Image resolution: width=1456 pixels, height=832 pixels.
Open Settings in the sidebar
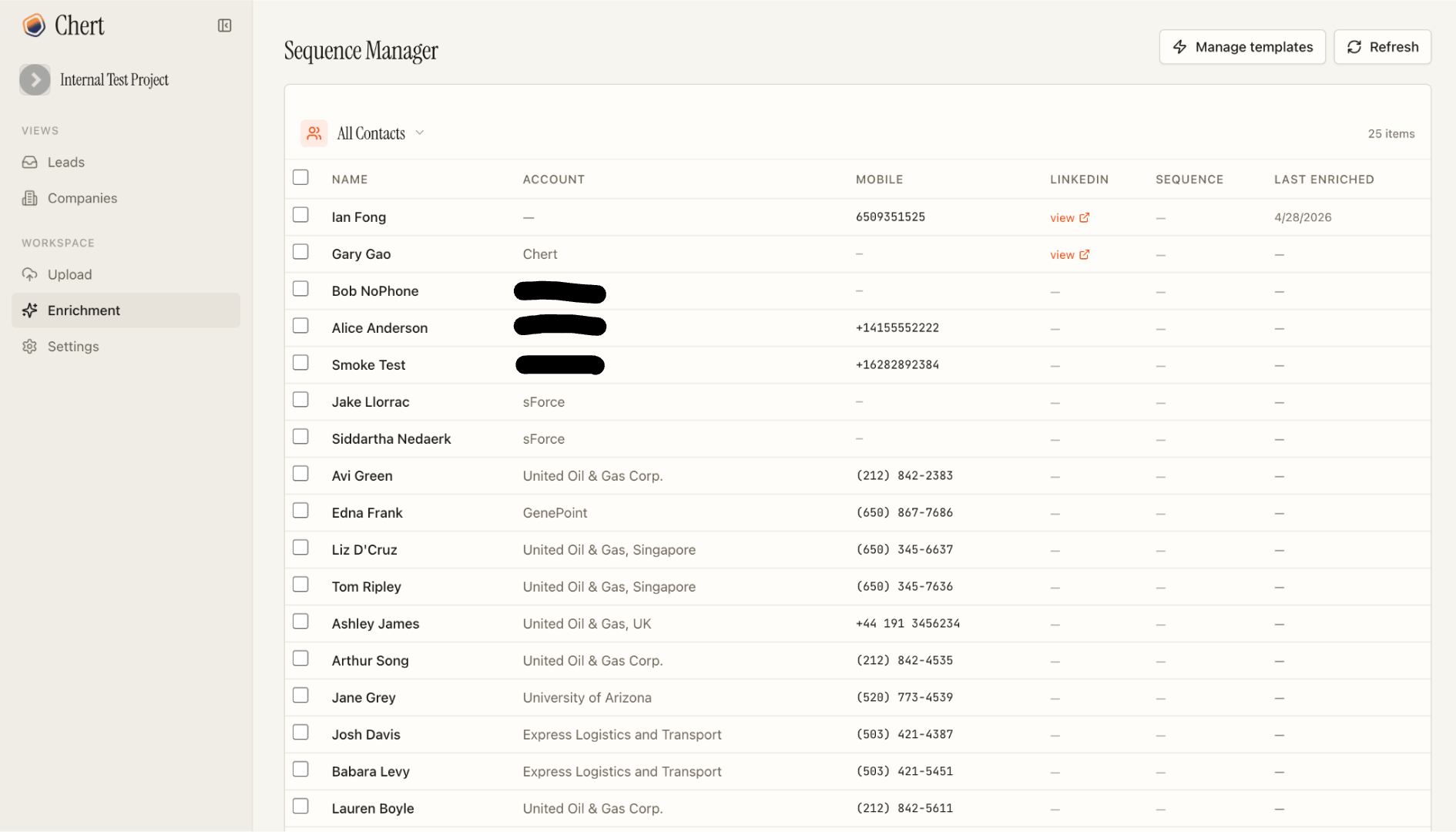126,347
